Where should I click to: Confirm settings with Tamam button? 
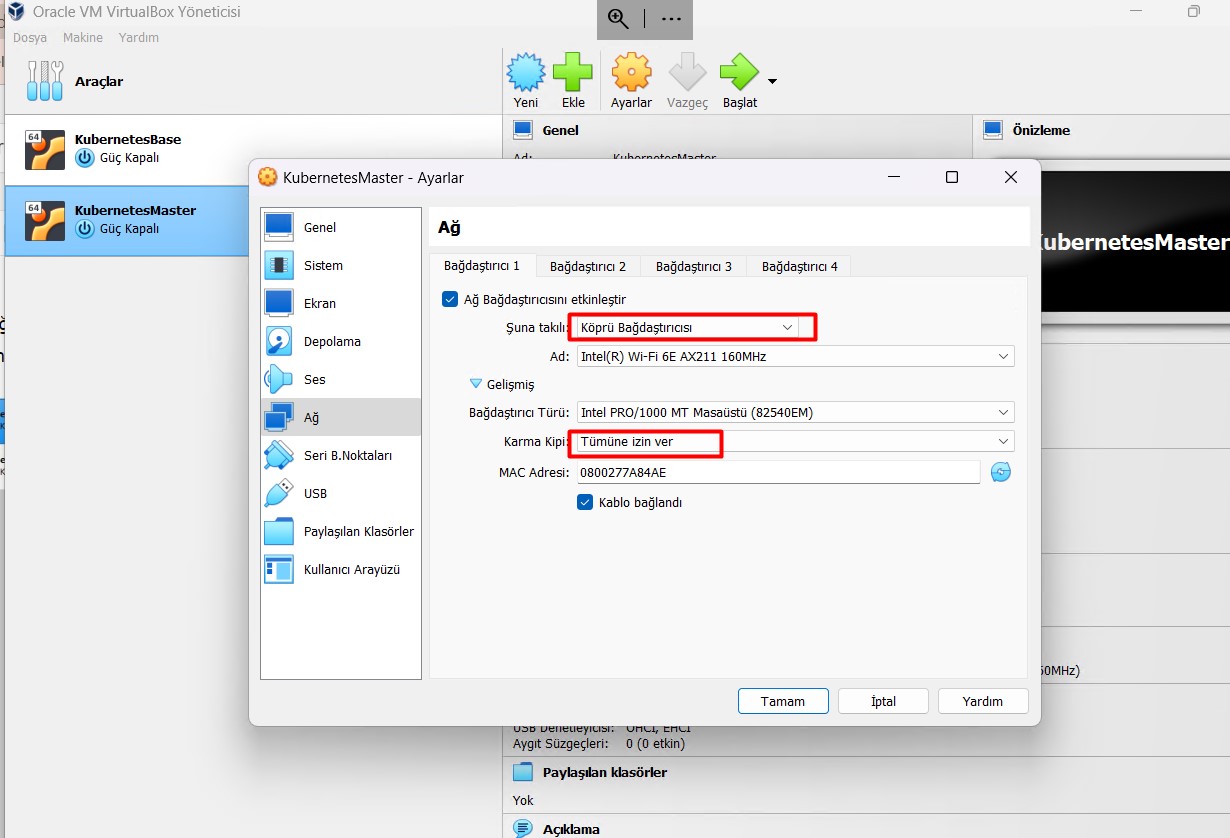click(x=783, y=701)
